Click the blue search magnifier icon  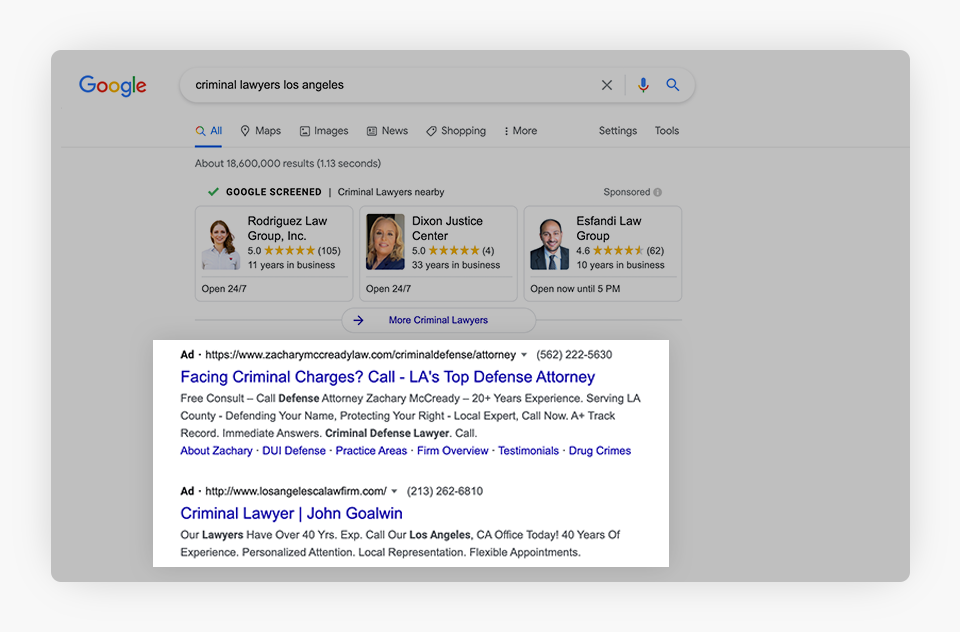pyautogui.click(x=673, y=86)
